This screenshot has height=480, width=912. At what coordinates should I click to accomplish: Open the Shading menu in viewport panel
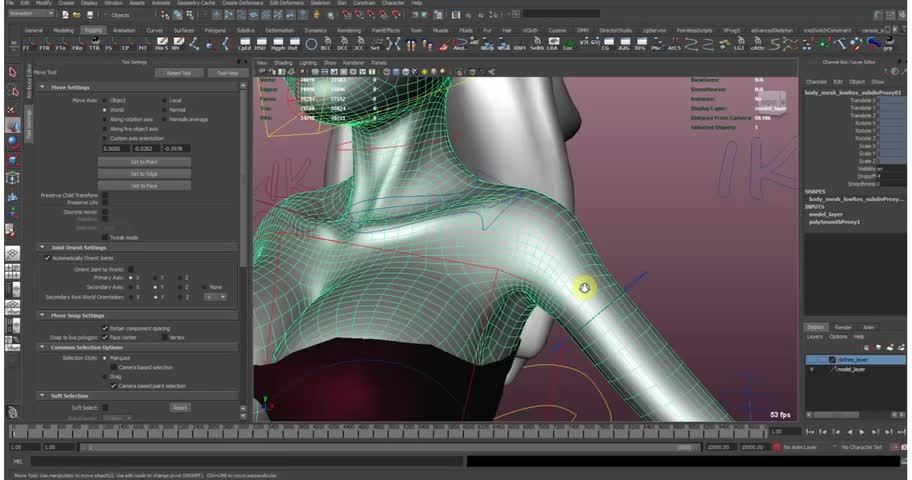pos(284,62)
